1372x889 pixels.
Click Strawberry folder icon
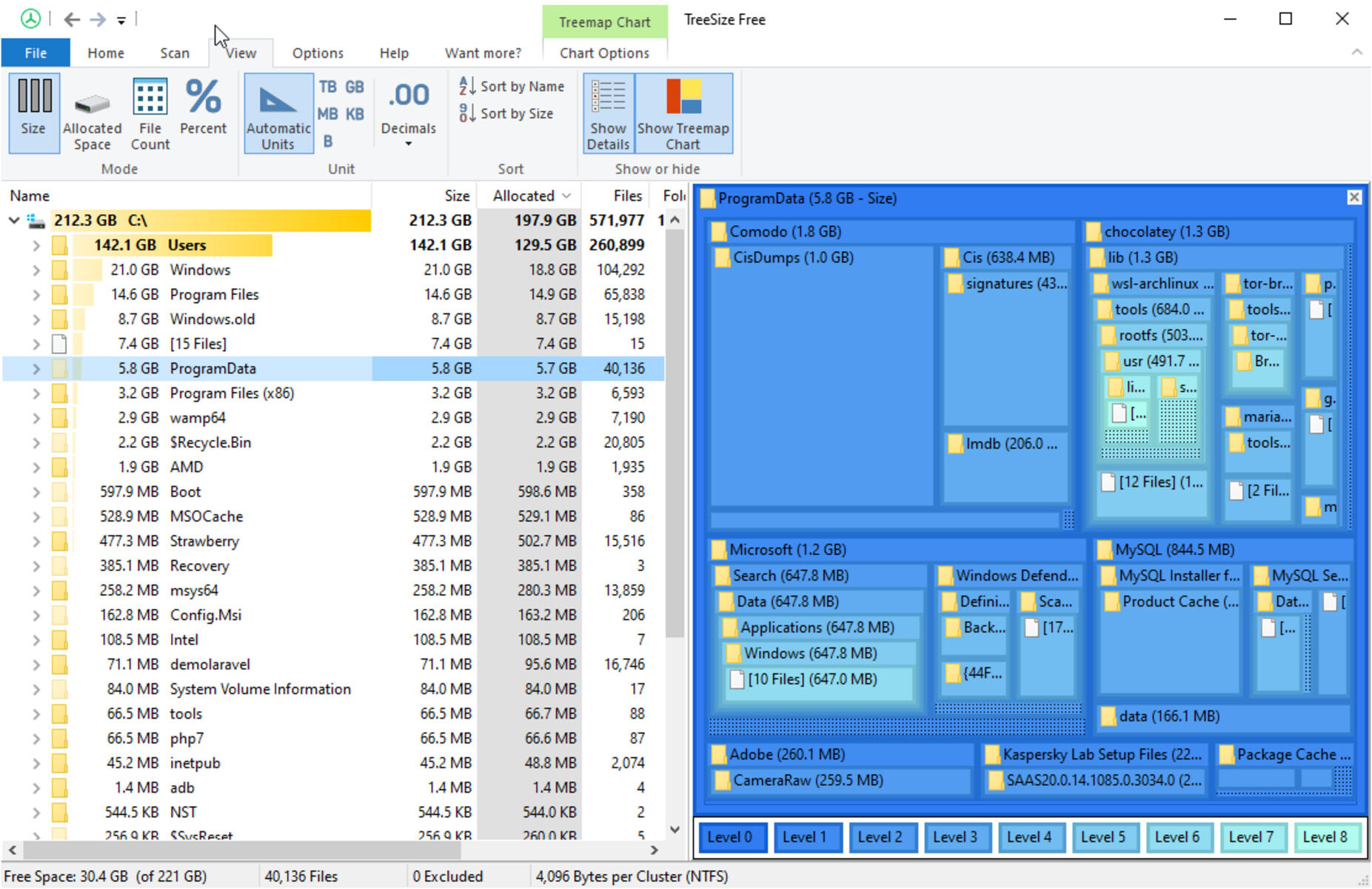[59, 541]
